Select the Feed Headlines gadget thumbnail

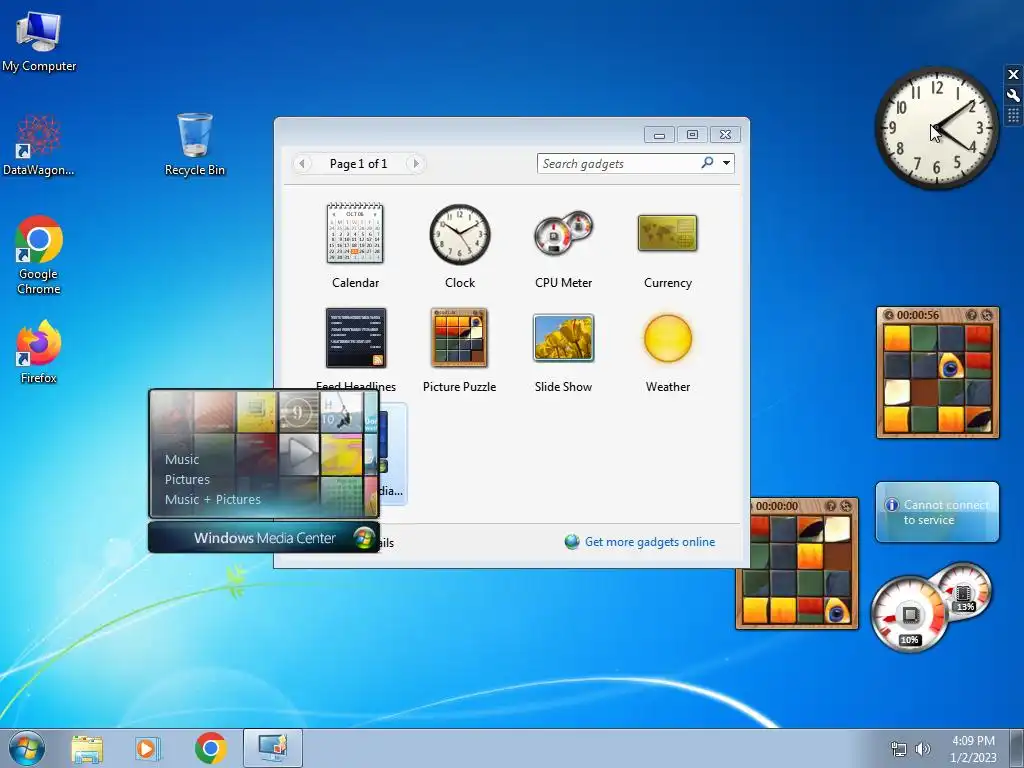tap(356, 338)
